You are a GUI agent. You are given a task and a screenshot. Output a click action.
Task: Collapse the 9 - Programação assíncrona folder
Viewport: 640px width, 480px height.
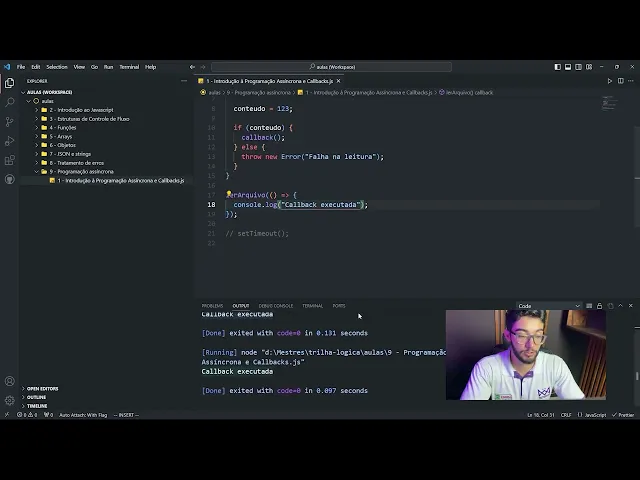(x=36, y=171)
